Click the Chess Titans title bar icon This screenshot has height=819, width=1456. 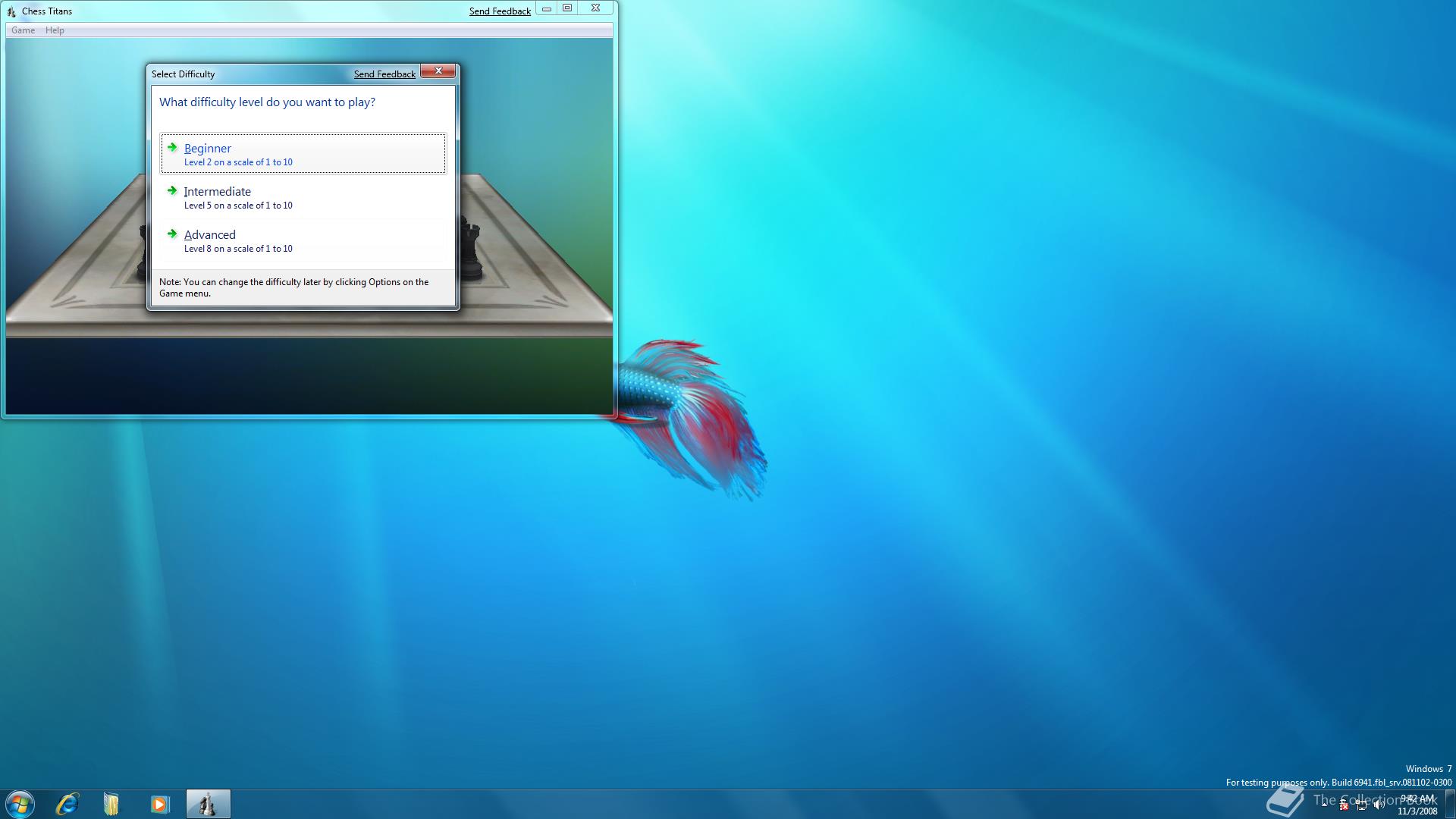point(11,11)
